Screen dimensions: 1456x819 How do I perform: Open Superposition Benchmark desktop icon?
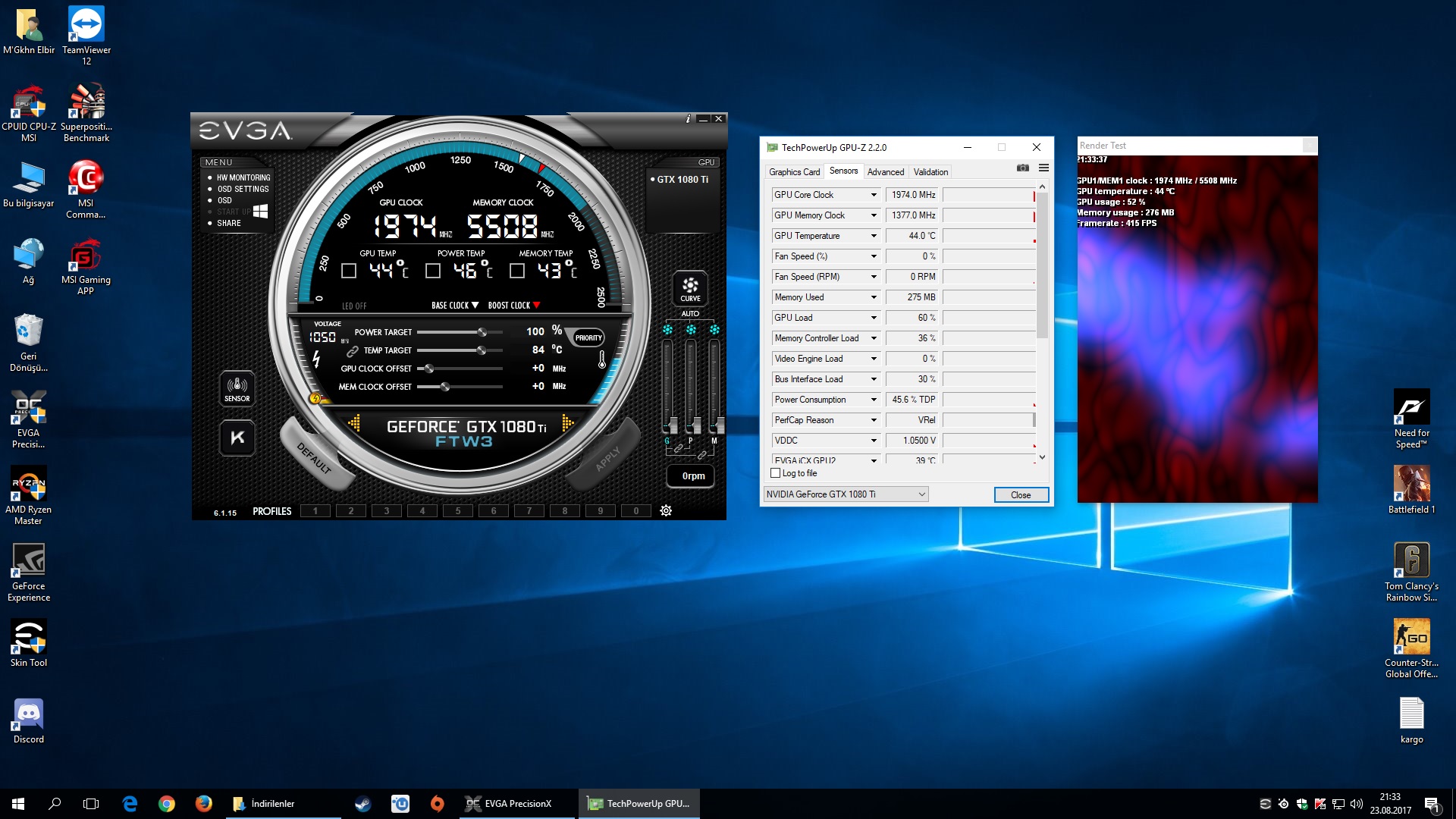pyautogui.click(x=86, y=114)
